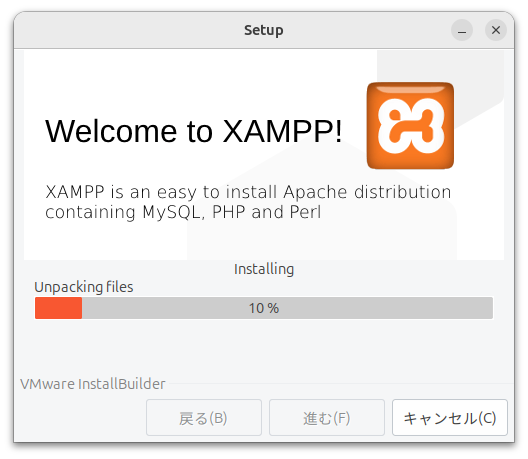Click the VMware InstallBuilder label

(93, 384)
